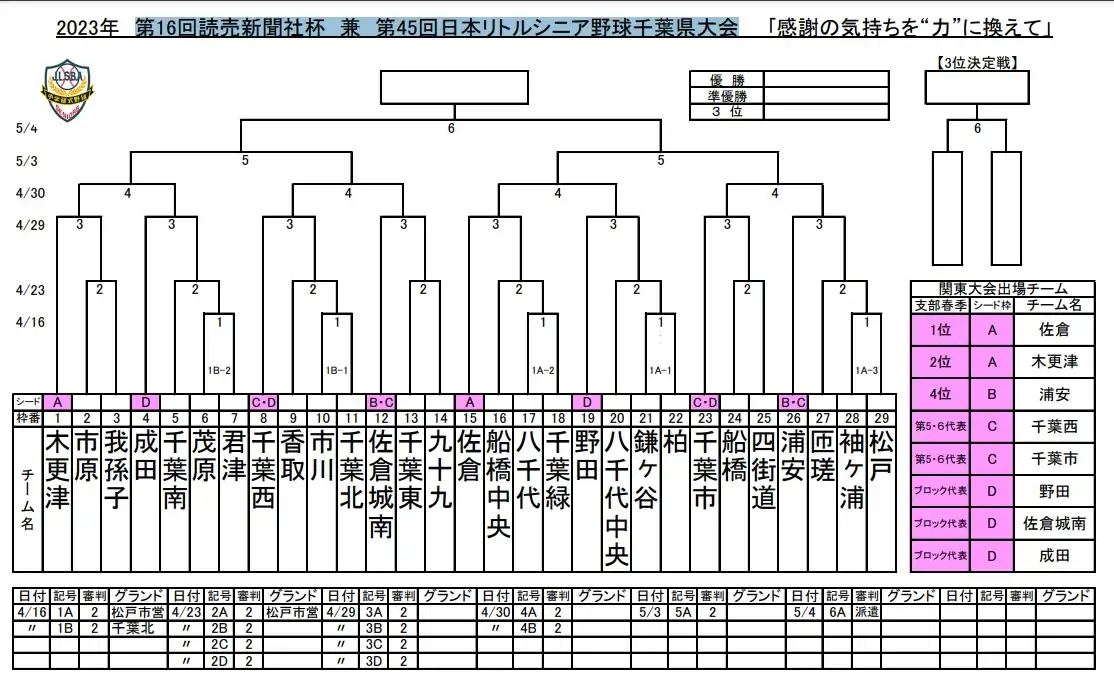Image resolution: width=1114 pixels, height=675 pixels.
Task: Click team name 千葉南 in the bracket
Action: point(175,470)
